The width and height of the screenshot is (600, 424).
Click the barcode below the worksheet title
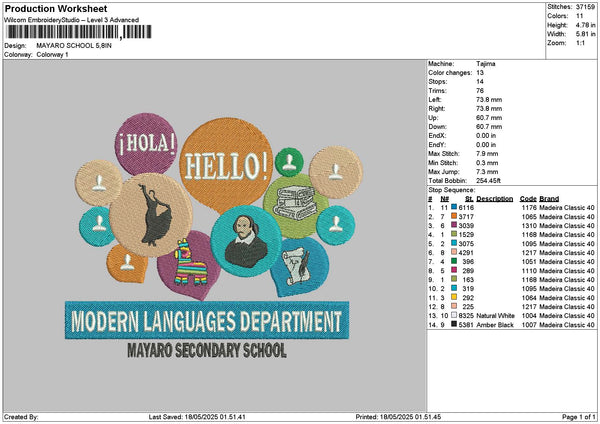[x=76, y=32]
